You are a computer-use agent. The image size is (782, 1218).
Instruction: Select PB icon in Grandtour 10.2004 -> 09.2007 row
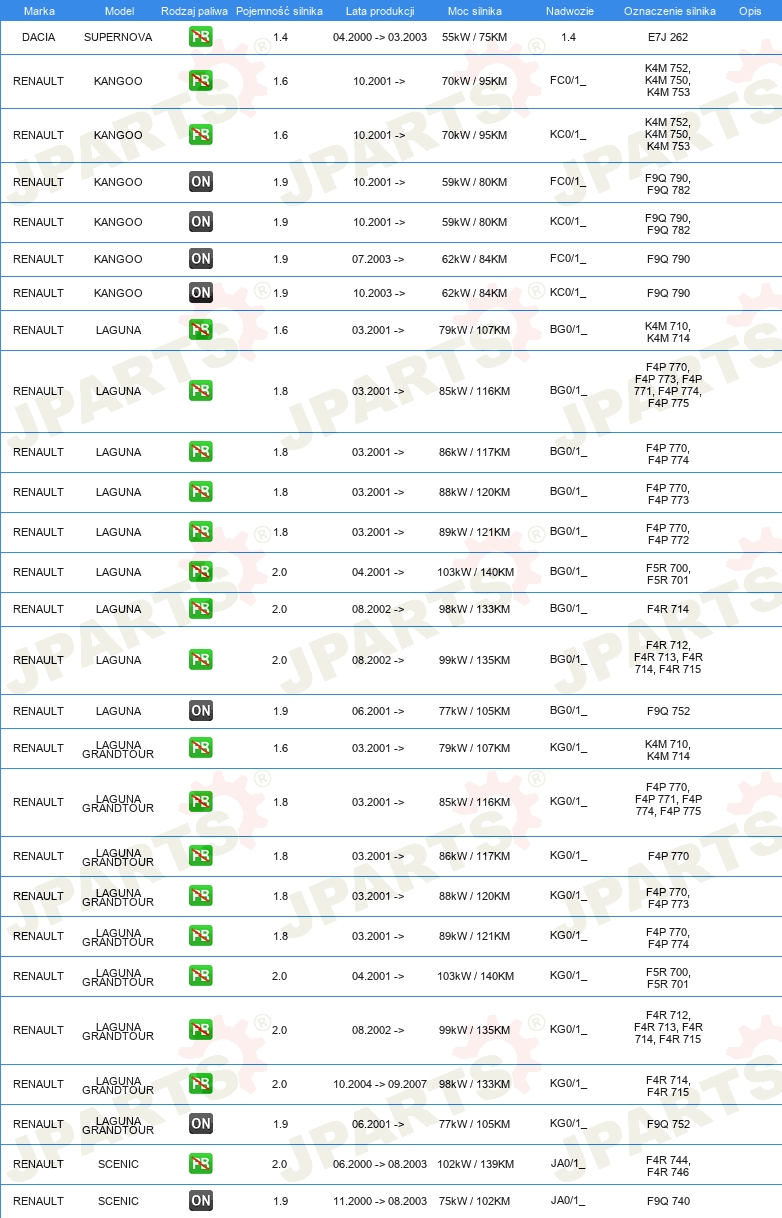click(x=201, y=1084)
